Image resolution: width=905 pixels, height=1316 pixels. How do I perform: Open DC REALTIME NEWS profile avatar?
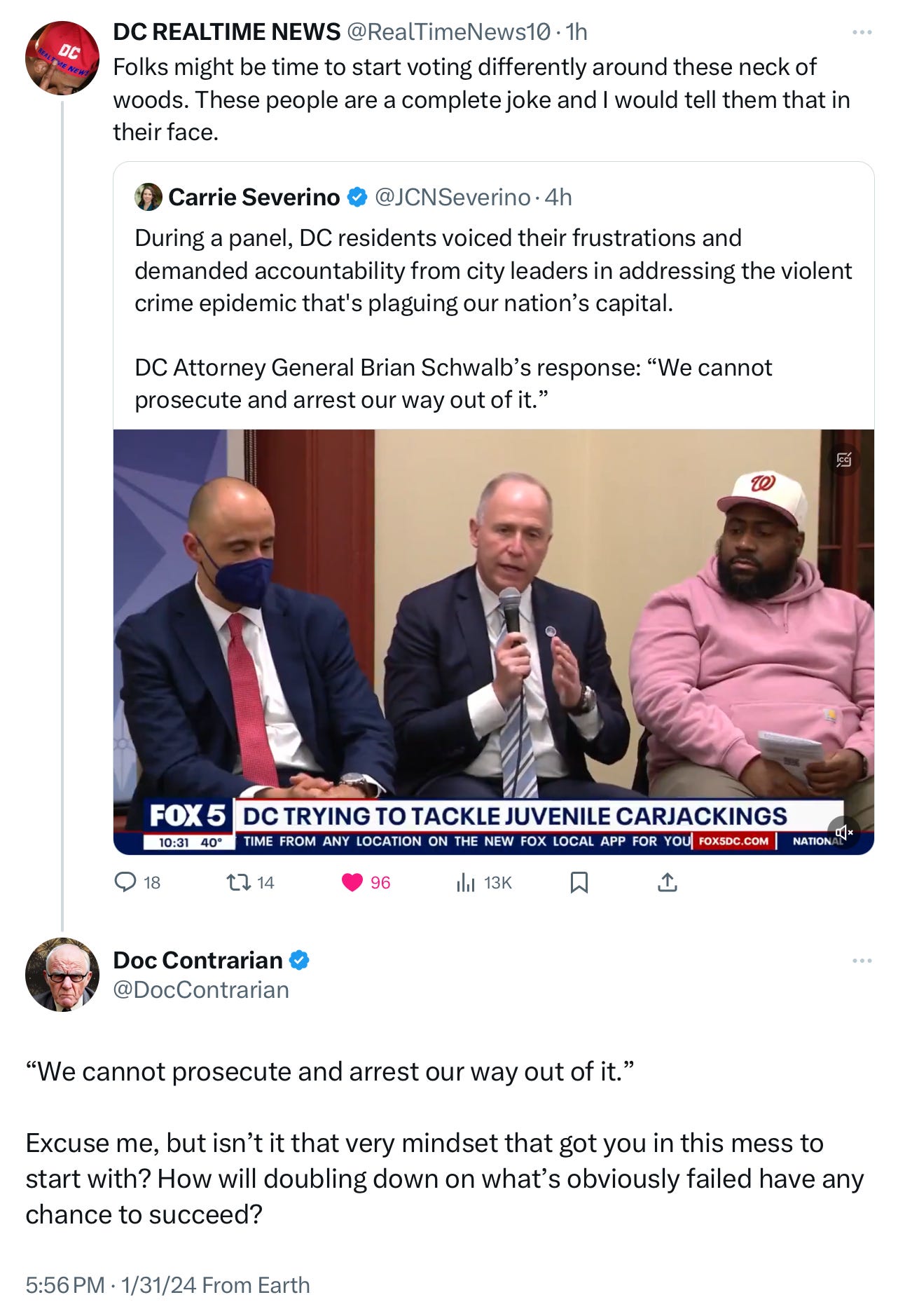[62, 58]
